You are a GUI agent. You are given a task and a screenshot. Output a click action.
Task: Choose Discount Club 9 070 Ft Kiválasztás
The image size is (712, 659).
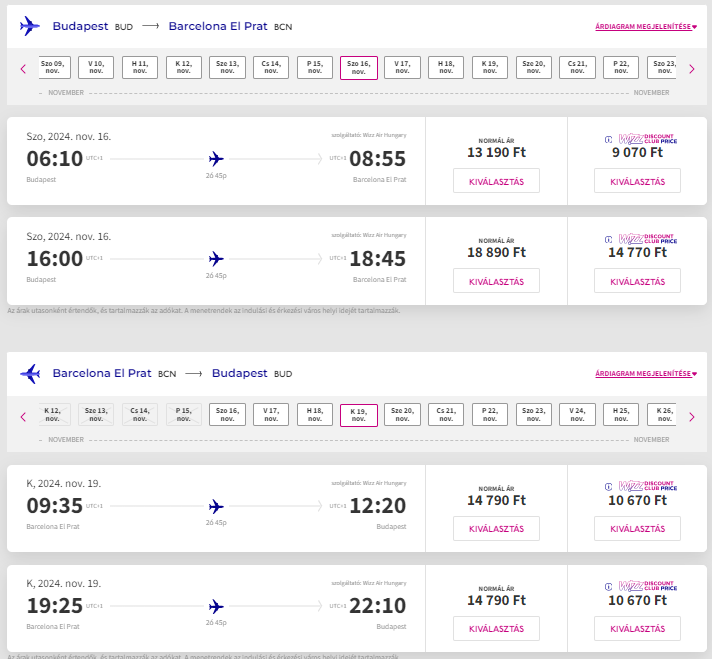click(637, 181)
